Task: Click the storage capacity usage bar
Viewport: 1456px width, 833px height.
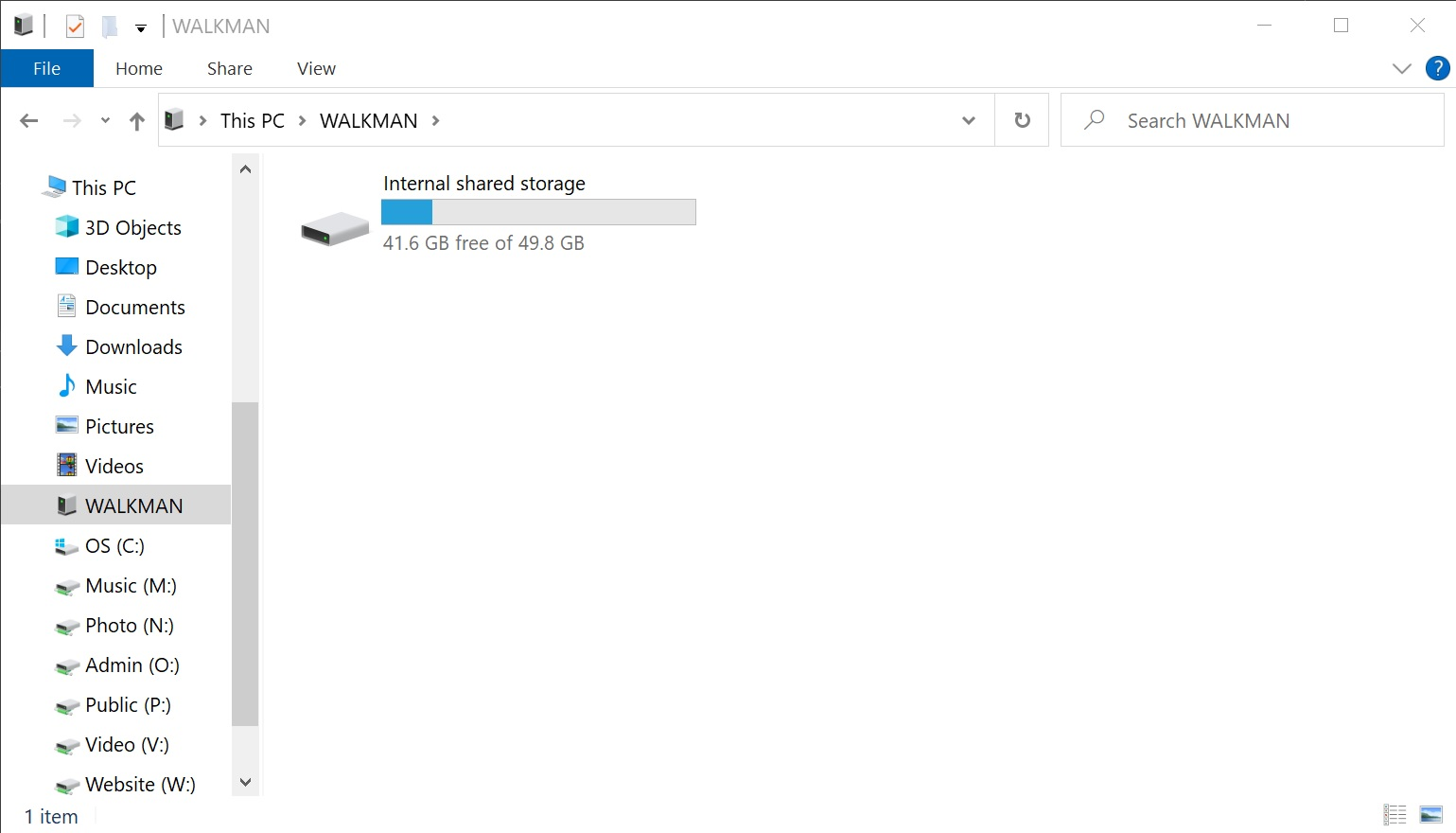Action: [538, 212]
